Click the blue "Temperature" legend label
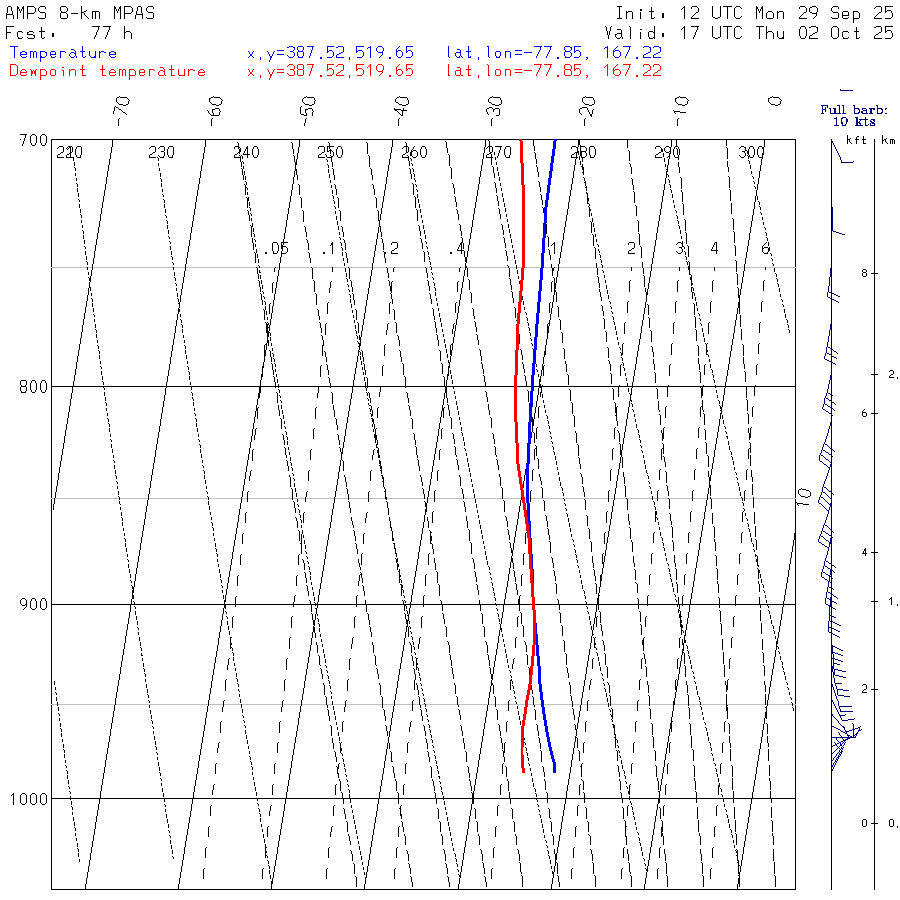The height and width of the screenshot is (900, 900). click(x=63, y=53)
